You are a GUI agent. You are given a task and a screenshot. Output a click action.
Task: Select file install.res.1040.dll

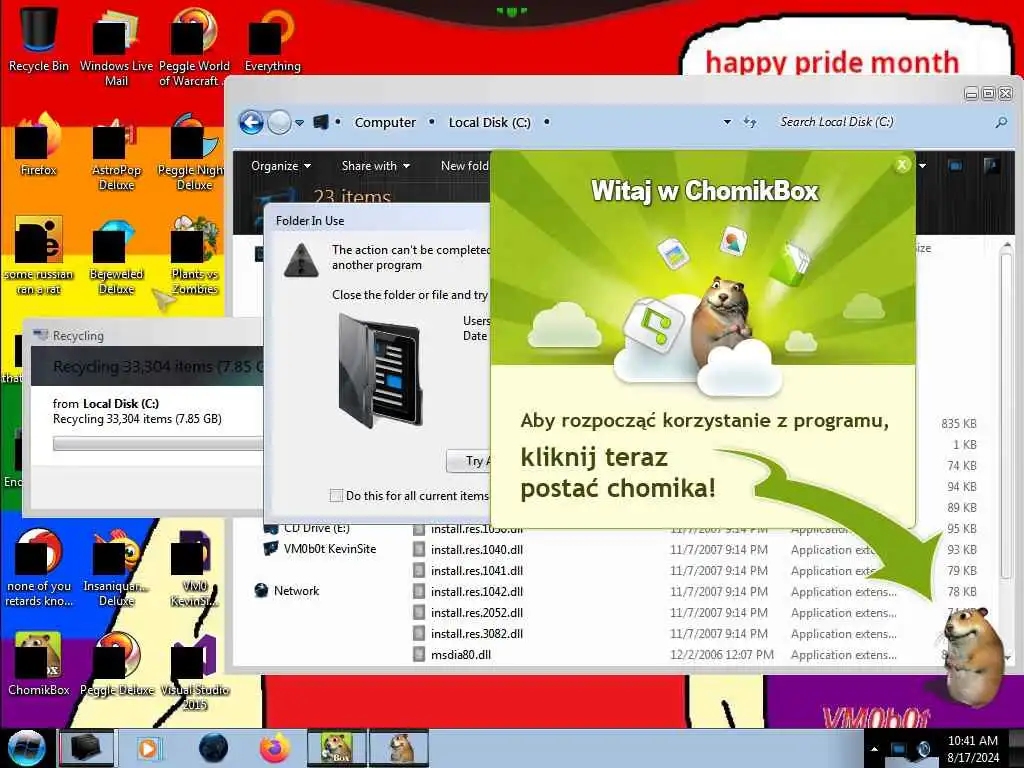tap(468, 550)
